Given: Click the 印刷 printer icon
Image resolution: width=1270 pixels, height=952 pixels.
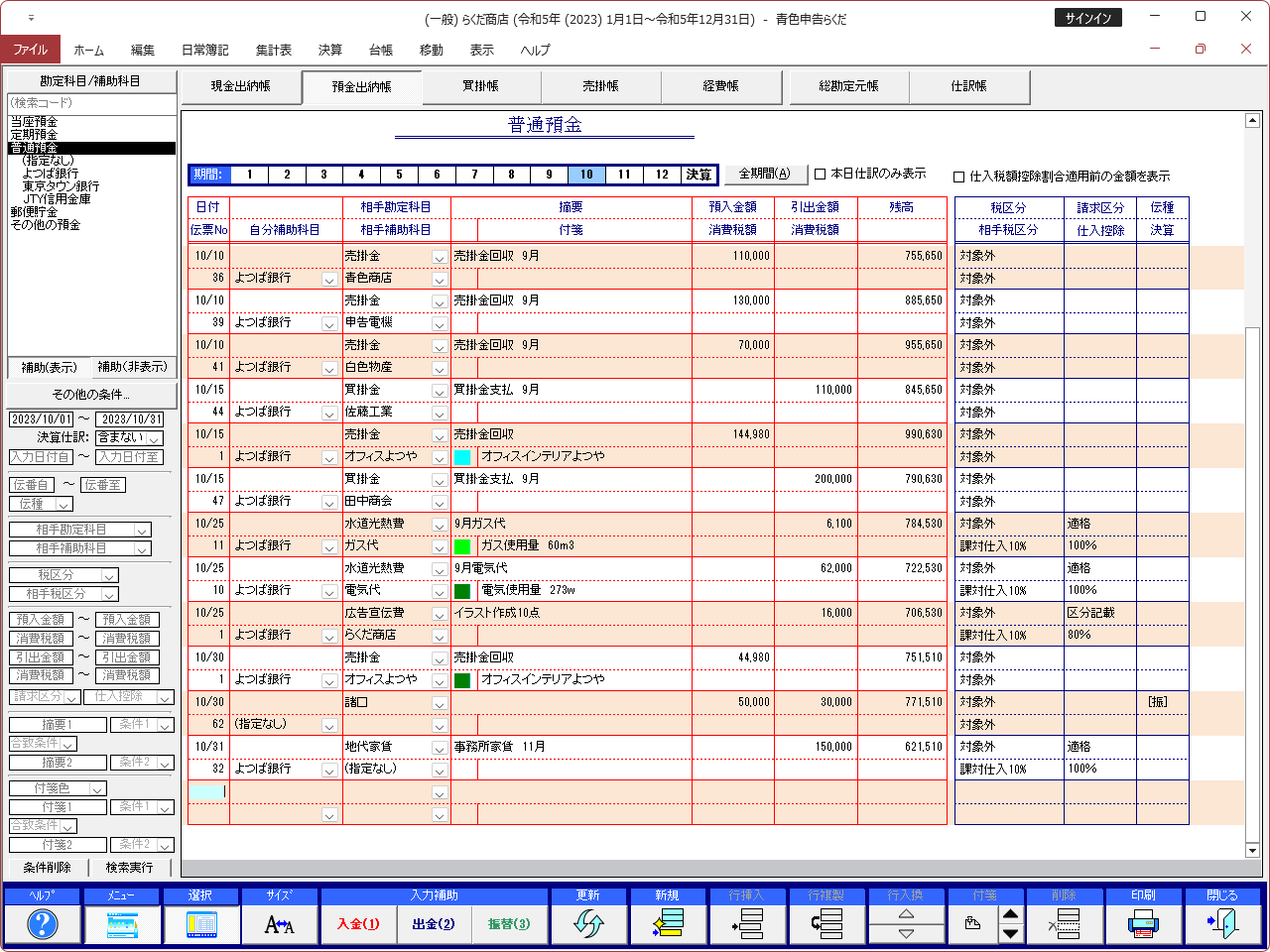Looking at the screenshot, I should [1144, 924].
